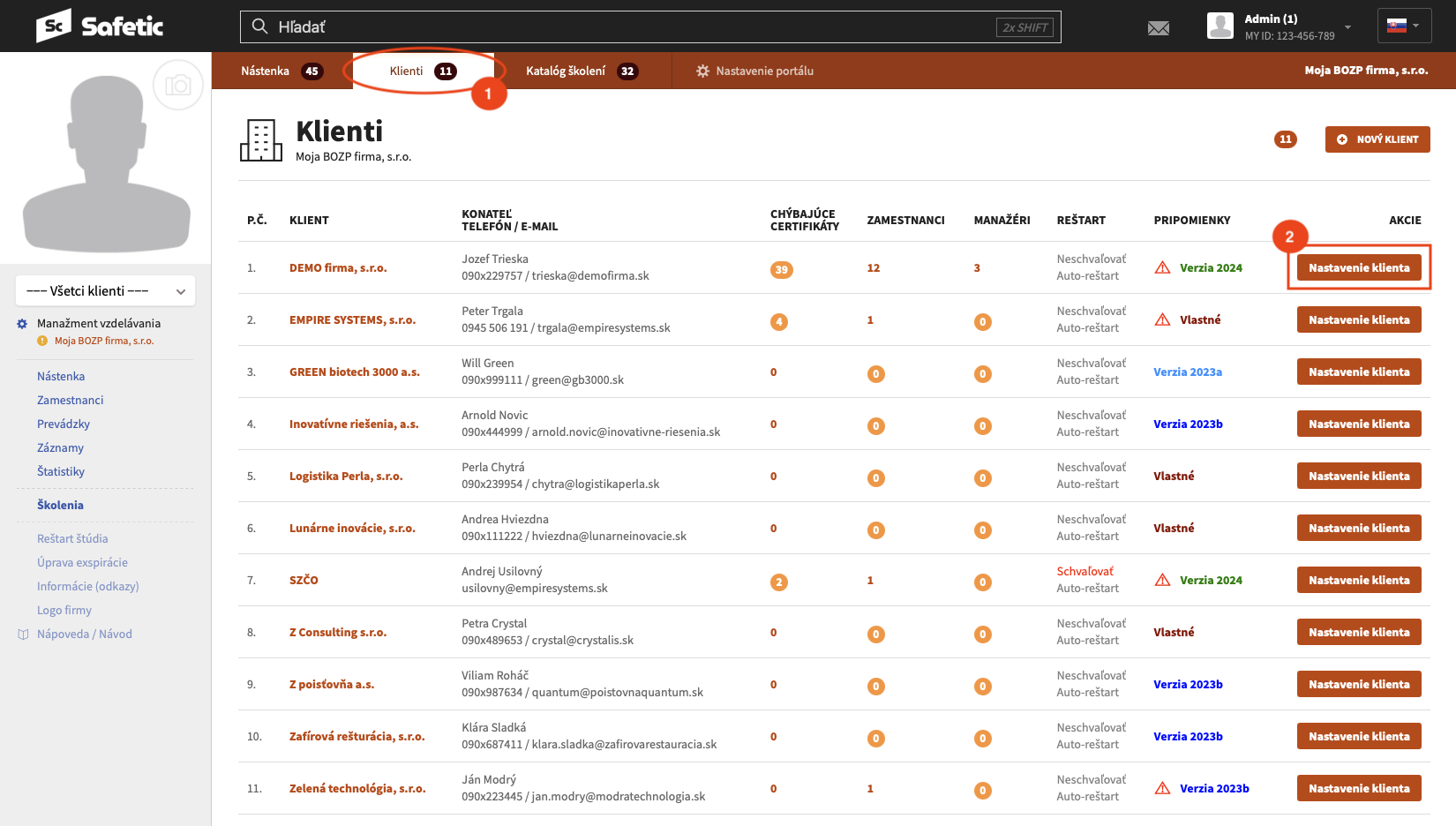Screen dimensions: 1456x826
Task: Open the envelope messages icon
Action: click(1159, 28)
